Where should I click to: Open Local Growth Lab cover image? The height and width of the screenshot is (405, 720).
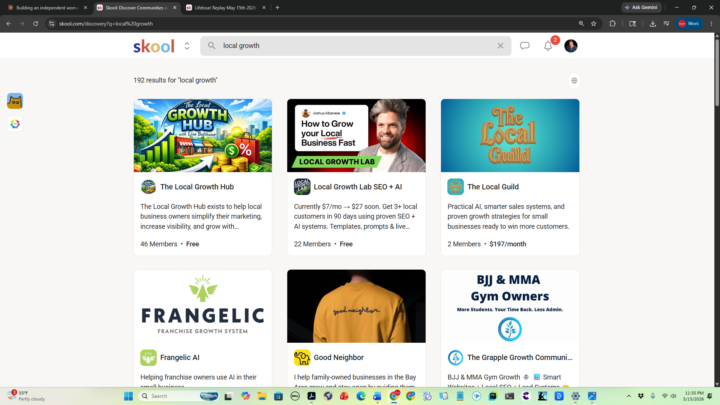(356, 135)
